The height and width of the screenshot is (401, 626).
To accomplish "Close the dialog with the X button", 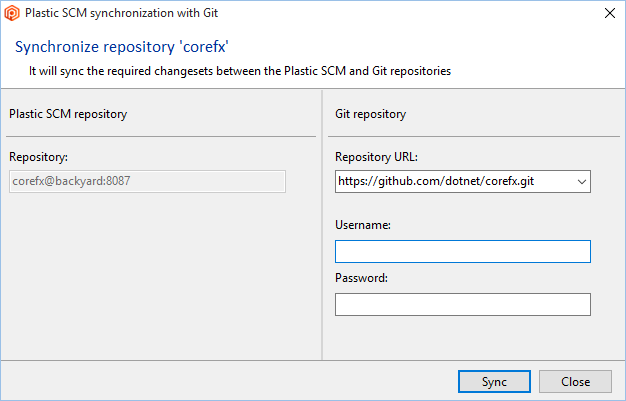I will [x=610, y=14].
